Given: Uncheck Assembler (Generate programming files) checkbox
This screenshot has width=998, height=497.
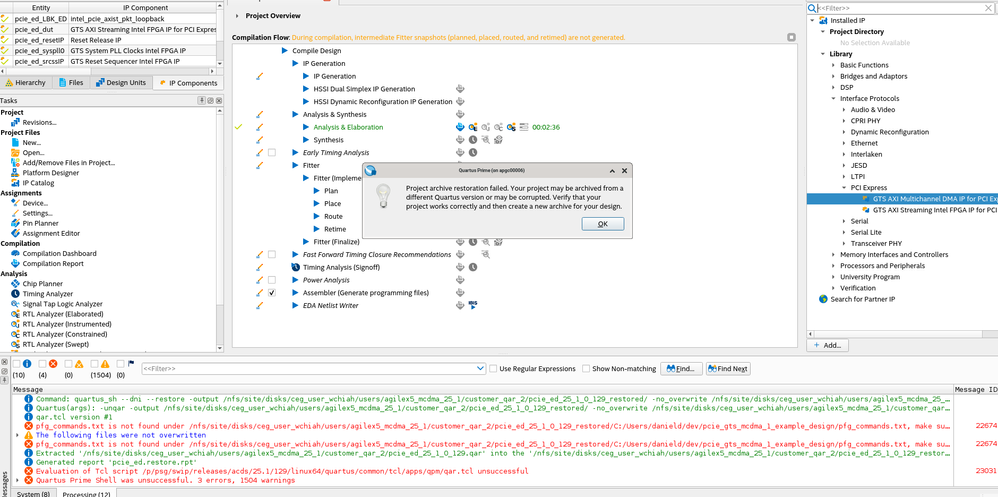Looking at the screenshot, I should [272, 293].
